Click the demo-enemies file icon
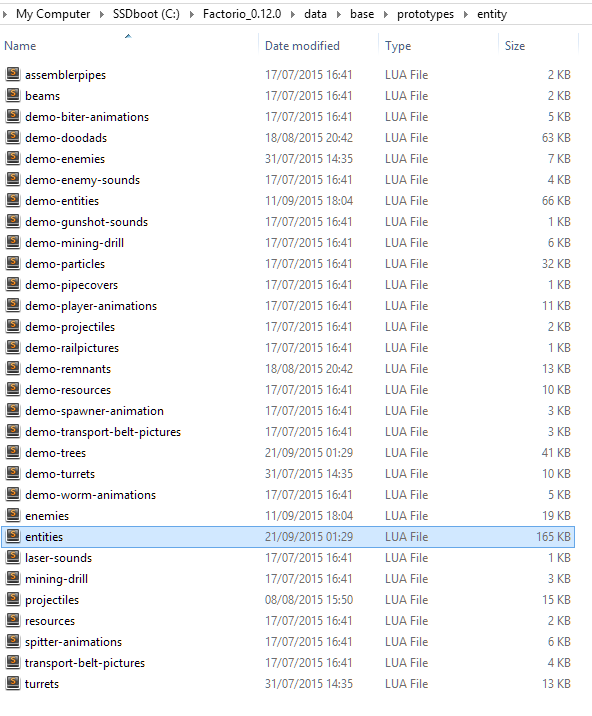This screenshot has width=592, height=716. click(x=13, y=158)
